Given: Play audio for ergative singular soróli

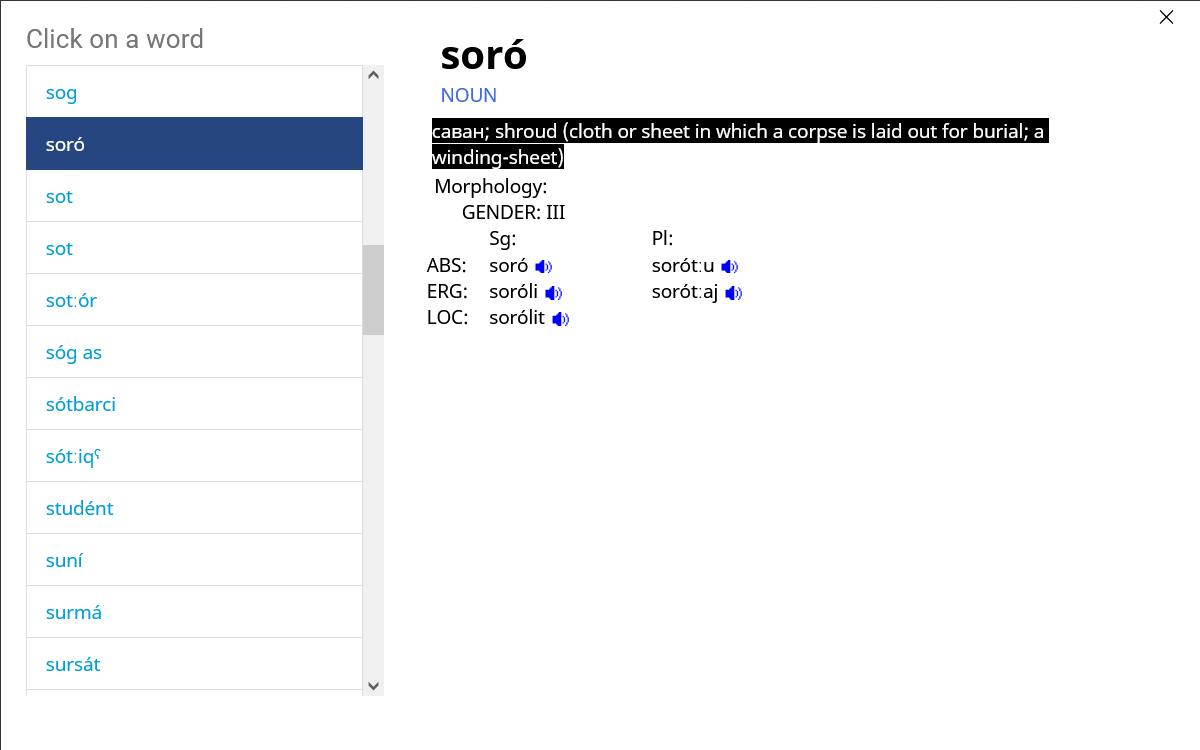Looking at the screenshot, I should [x=553, y=293].
